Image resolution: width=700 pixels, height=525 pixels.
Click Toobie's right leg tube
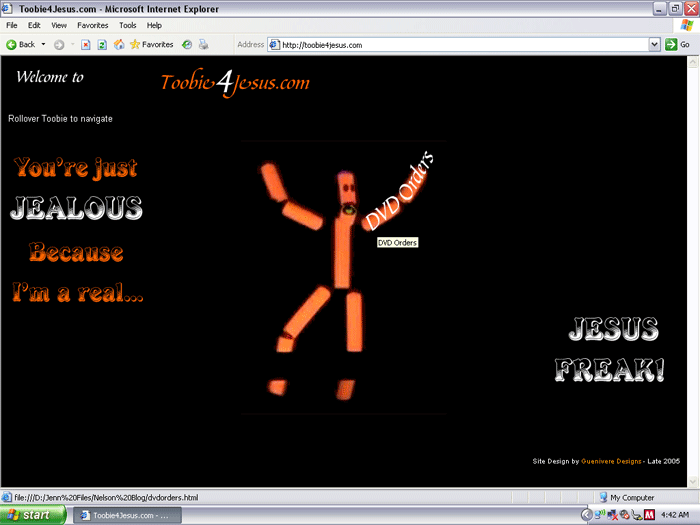pos(354,321)
